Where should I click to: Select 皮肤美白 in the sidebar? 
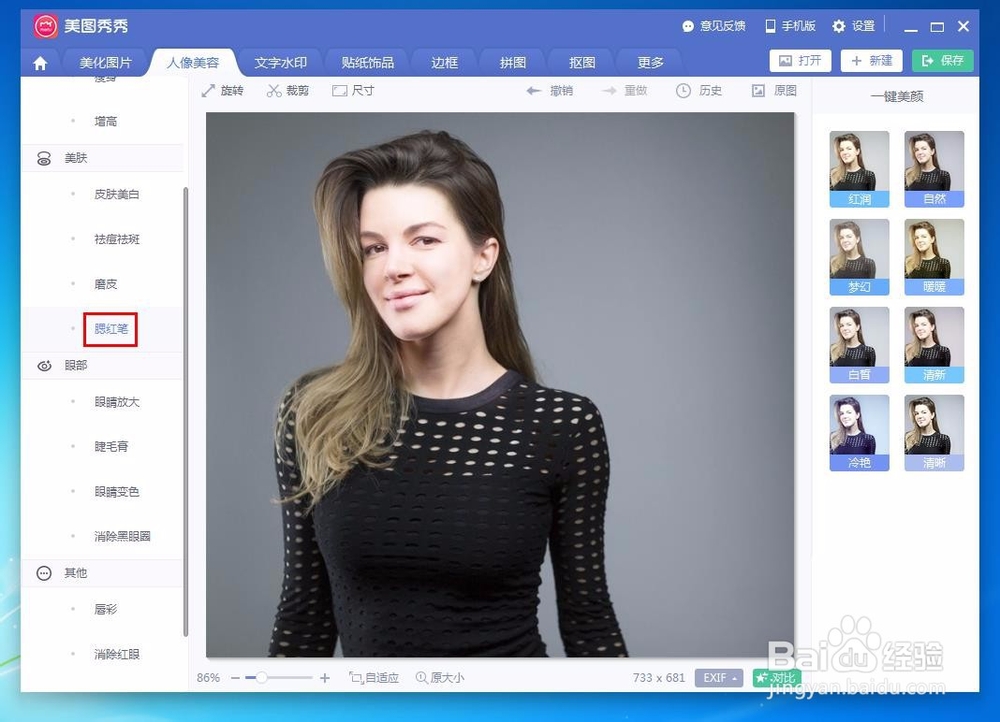116,194
